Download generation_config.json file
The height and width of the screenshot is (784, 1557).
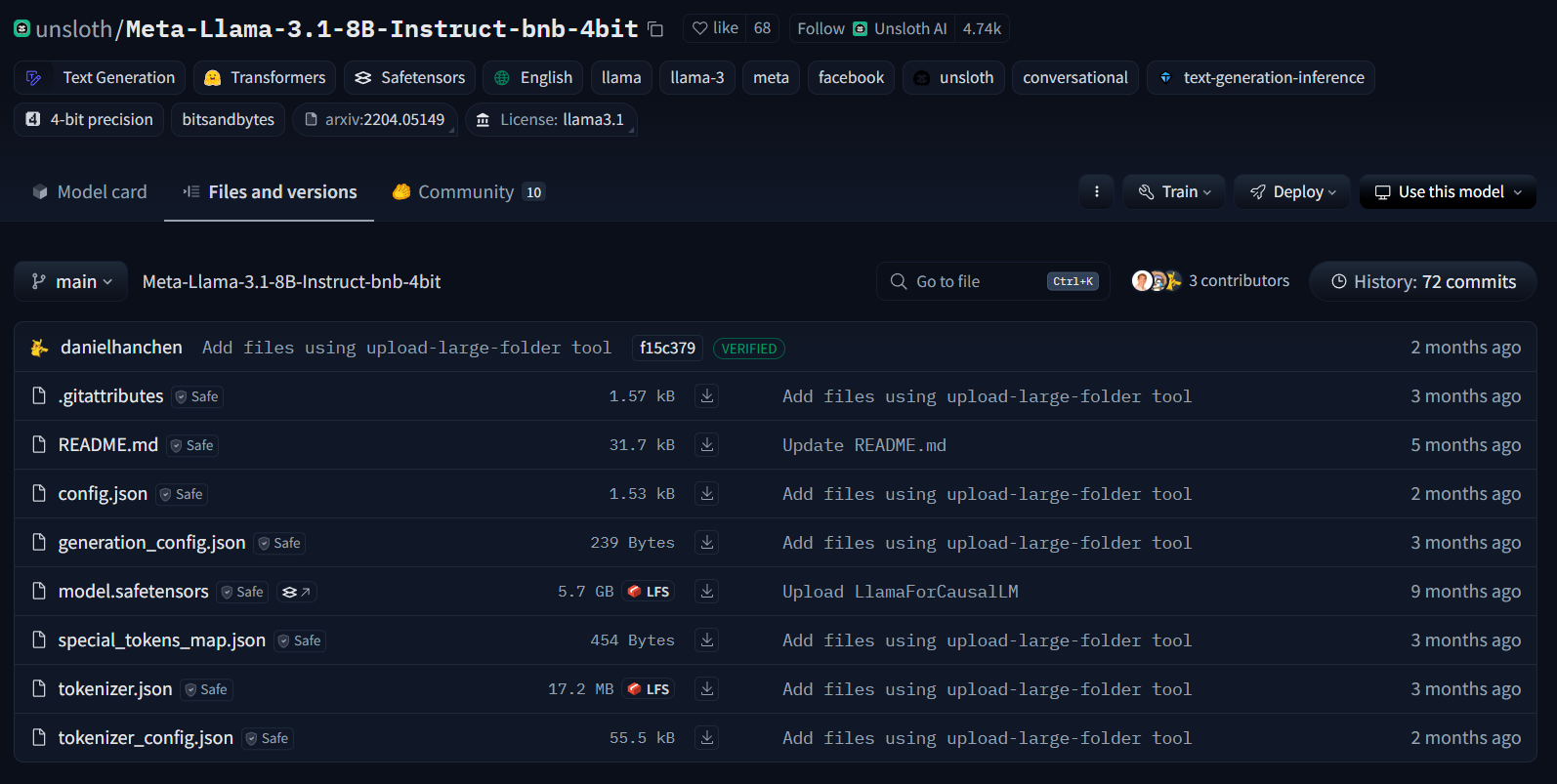tap(707, 542)
